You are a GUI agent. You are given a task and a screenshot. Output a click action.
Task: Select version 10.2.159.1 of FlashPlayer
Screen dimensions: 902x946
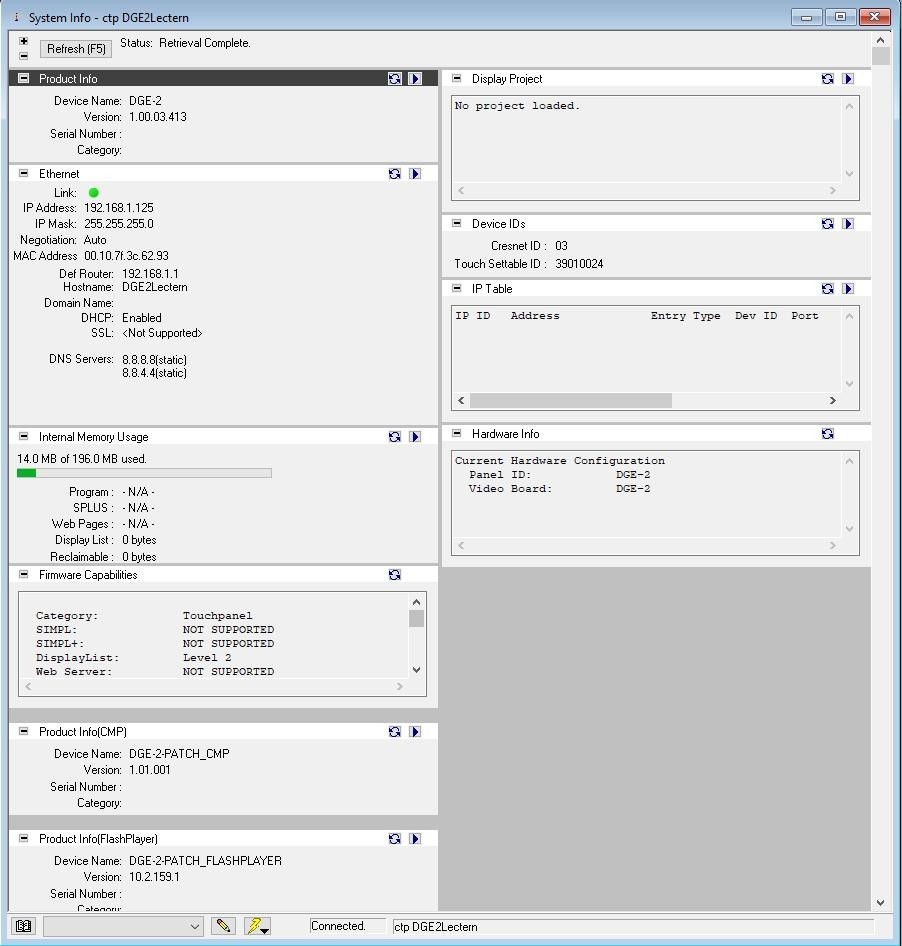tap(154, 877)
